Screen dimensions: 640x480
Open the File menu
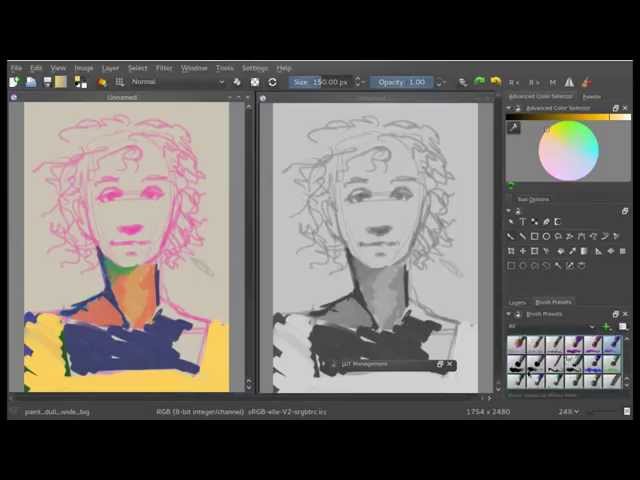[16, 68]
